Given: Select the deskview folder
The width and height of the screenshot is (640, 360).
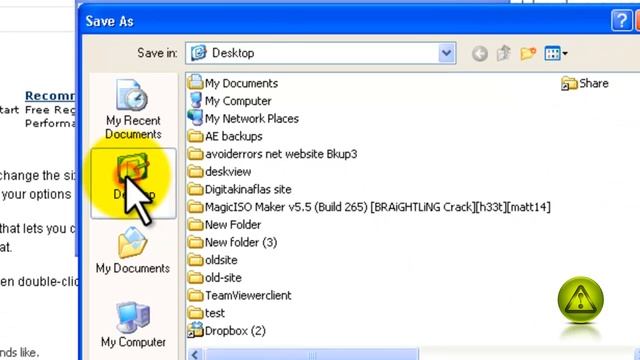Looking at the screenshot, I should (220, 172).
